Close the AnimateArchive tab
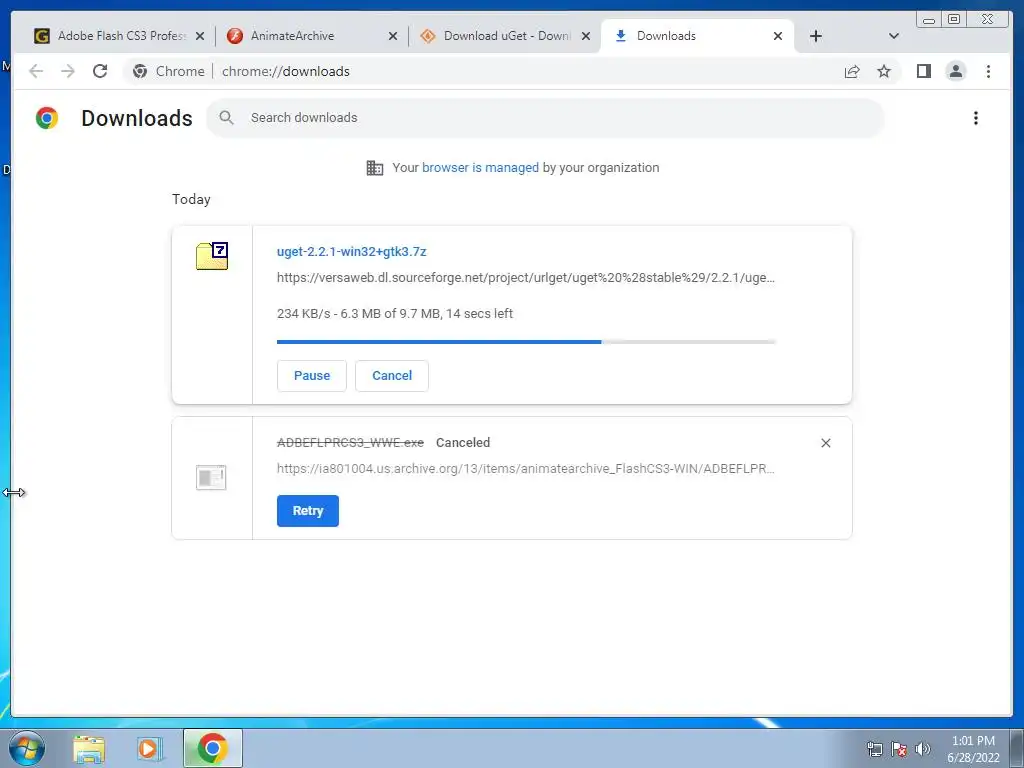 pyautogui.click(x=392, y=36)
